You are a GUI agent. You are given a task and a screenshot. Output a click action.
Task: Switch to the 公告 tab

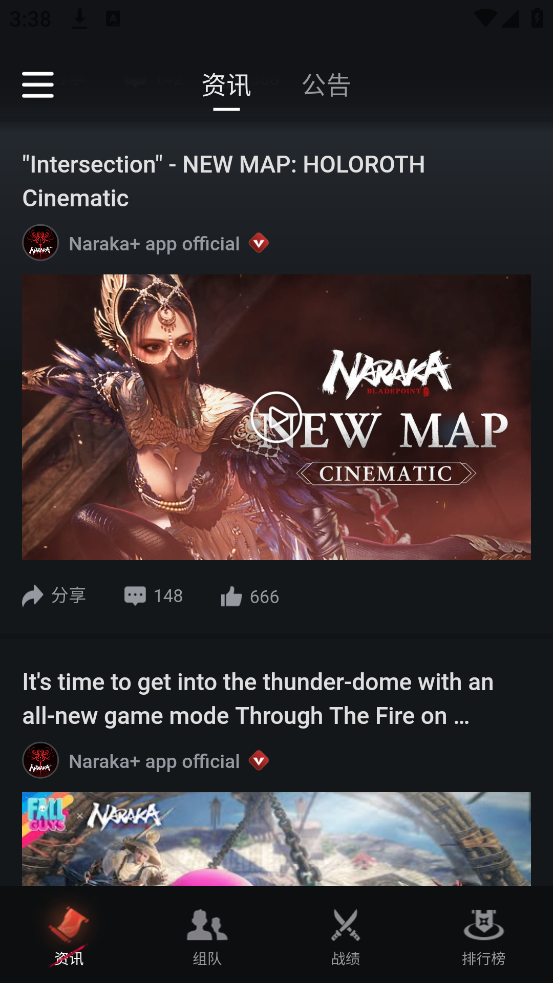pyautogui.click(x=326, y=85)
